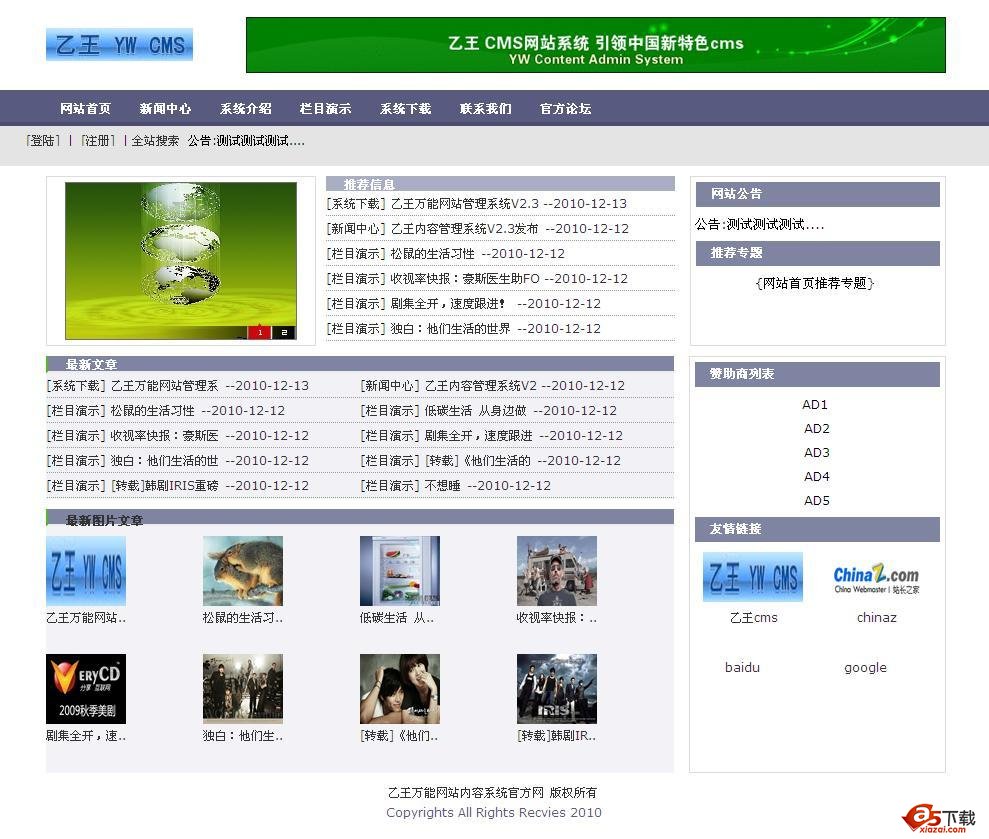The height and width of the screenshot is (839, 989).
Task: Open 乙王万能网站管理系 in latest articles
Action: coord(165,385)
